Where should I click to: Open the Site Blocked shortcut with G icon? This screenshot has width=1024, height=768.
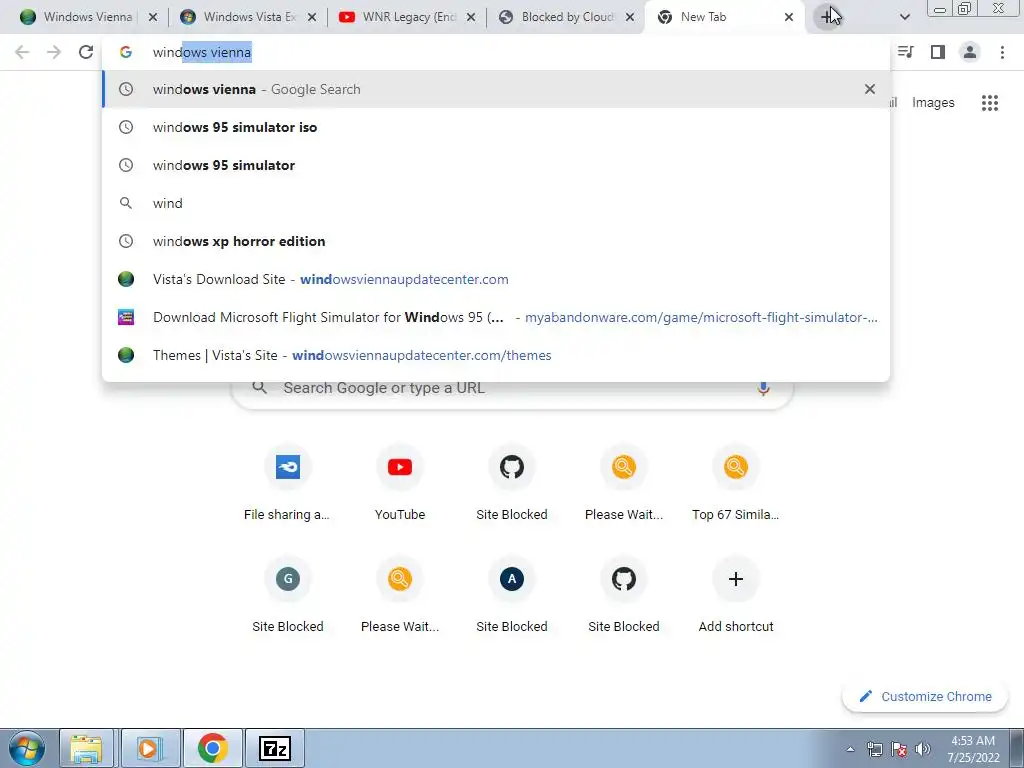[x=287, y=595]
